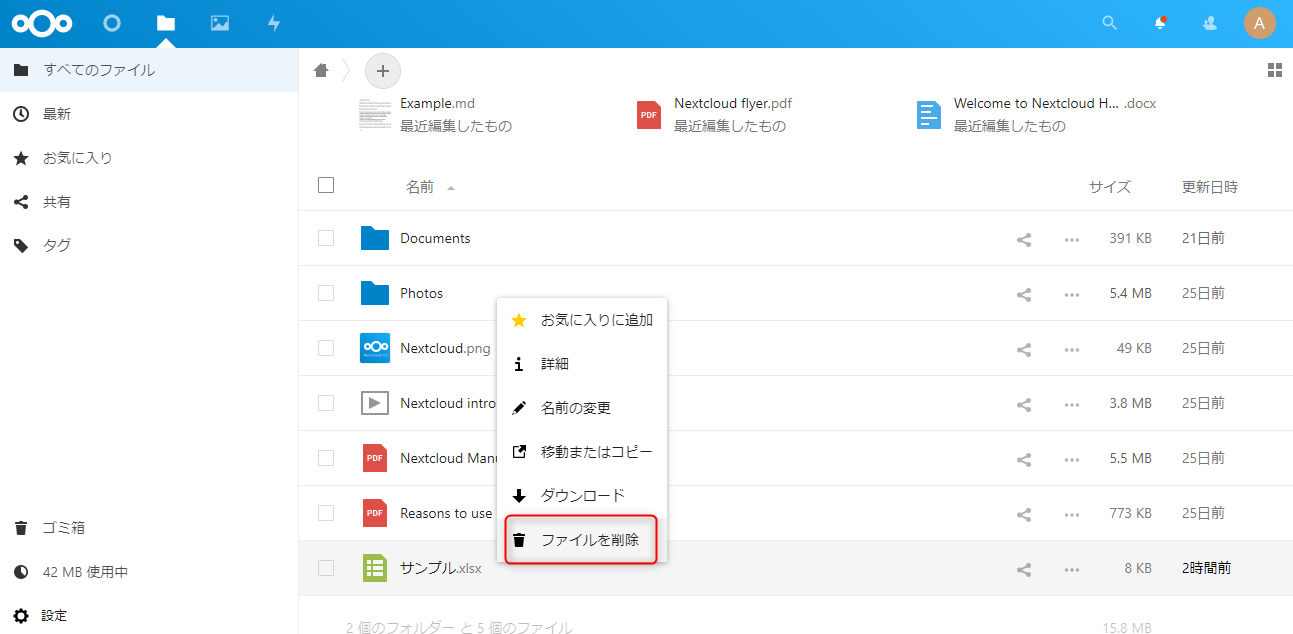Tick the Nextcloud intro video checkbox
1293x634 pixels.
tap(326, 403)
